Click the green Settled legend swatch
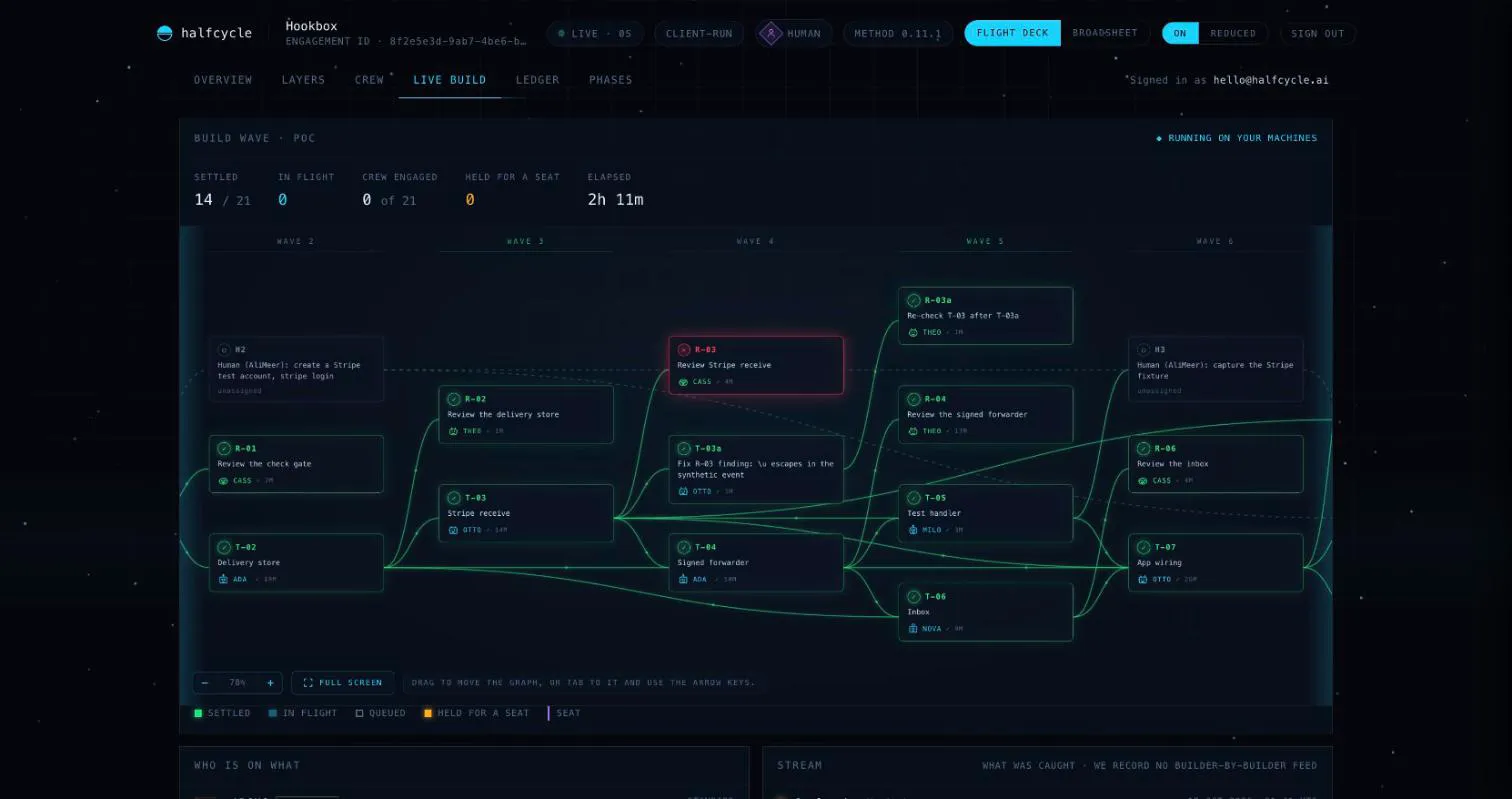 click(x=198, y=713)
